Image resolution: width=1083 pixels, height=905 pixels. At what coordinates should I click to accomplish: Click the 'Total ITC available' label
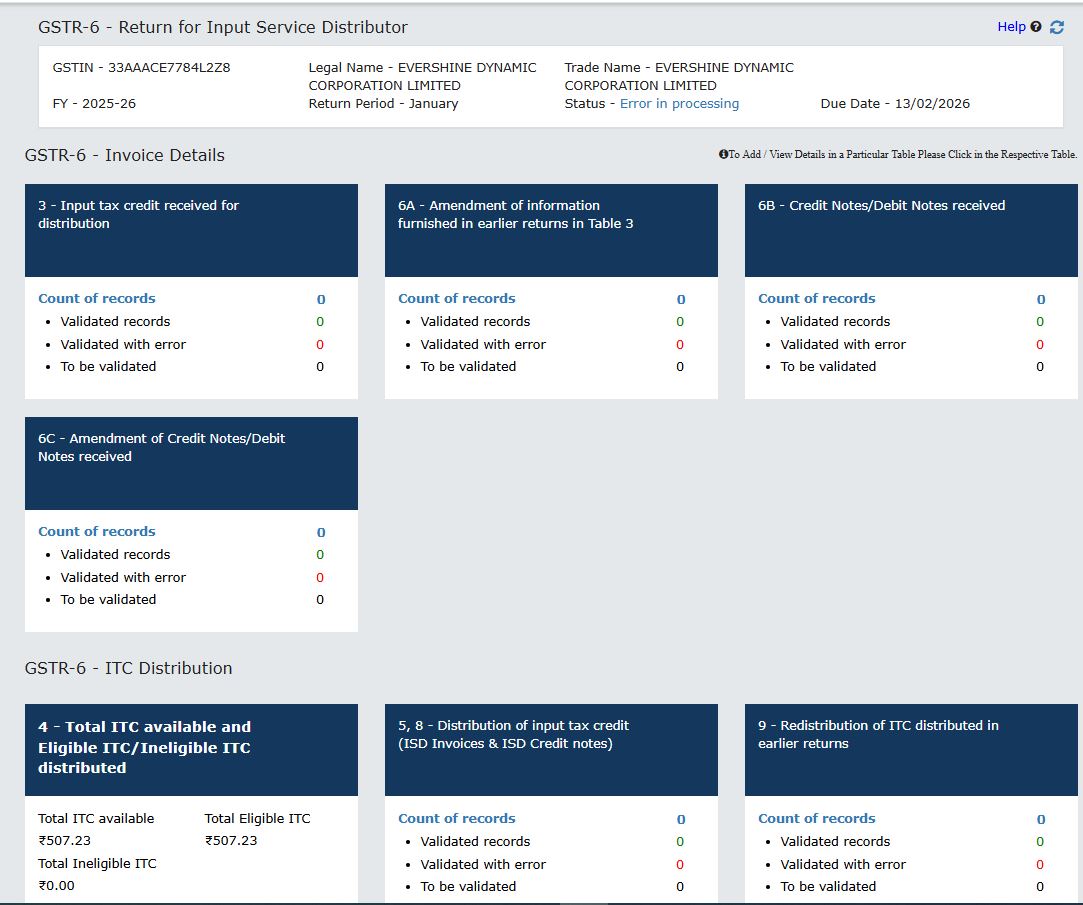pos(96,818)
